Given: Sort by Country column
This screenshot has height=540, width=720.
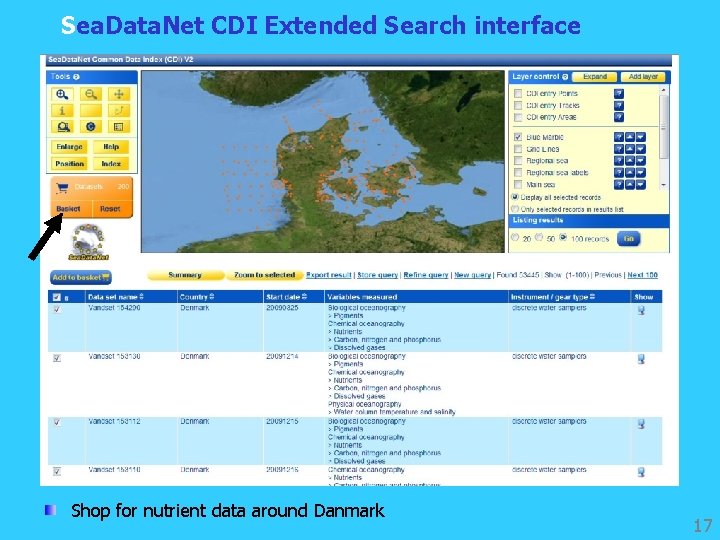Looking at the screenshot, I should [197, 297].
